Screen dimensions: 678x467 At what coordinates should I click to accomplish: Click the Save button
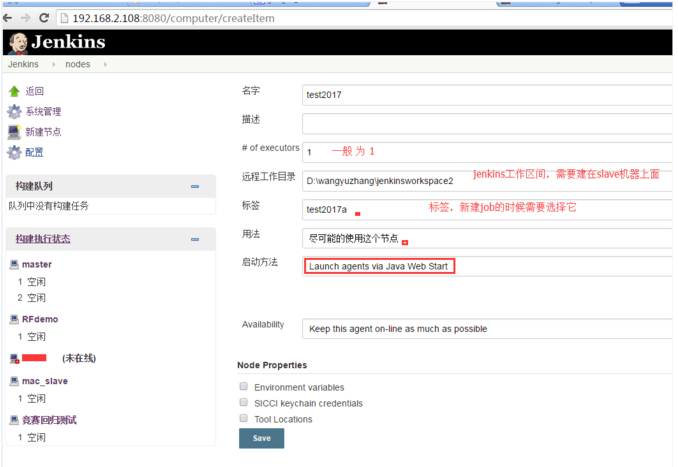pyautogui.click(x=262, y=438)
